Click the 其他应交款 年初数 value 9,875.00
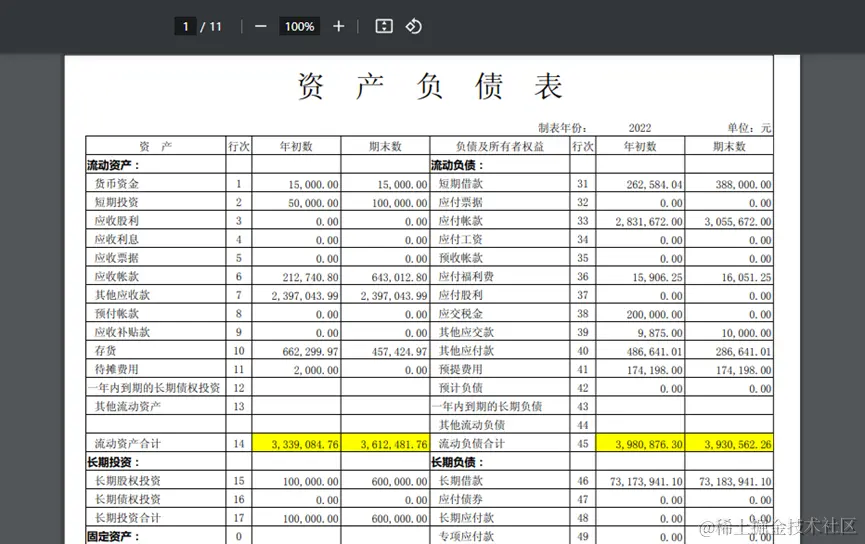865x544 pixels. [x=660, y=333]
